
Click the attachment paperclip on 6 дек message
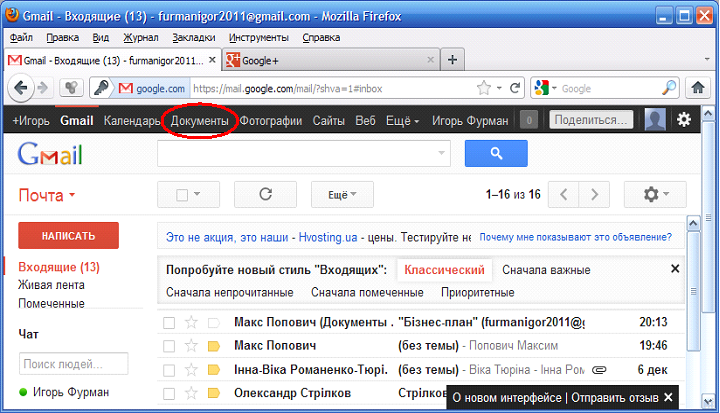(x=599, y=370)
